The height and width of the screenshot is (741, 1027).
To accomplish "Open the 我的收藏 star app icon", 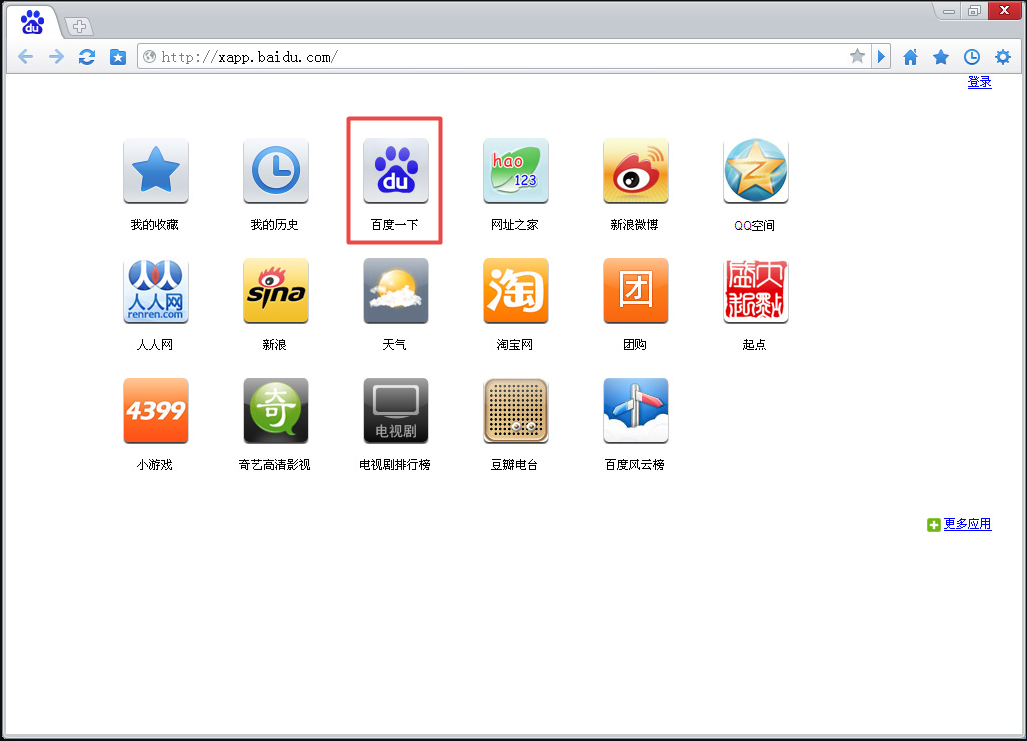I will pos(156,170).
